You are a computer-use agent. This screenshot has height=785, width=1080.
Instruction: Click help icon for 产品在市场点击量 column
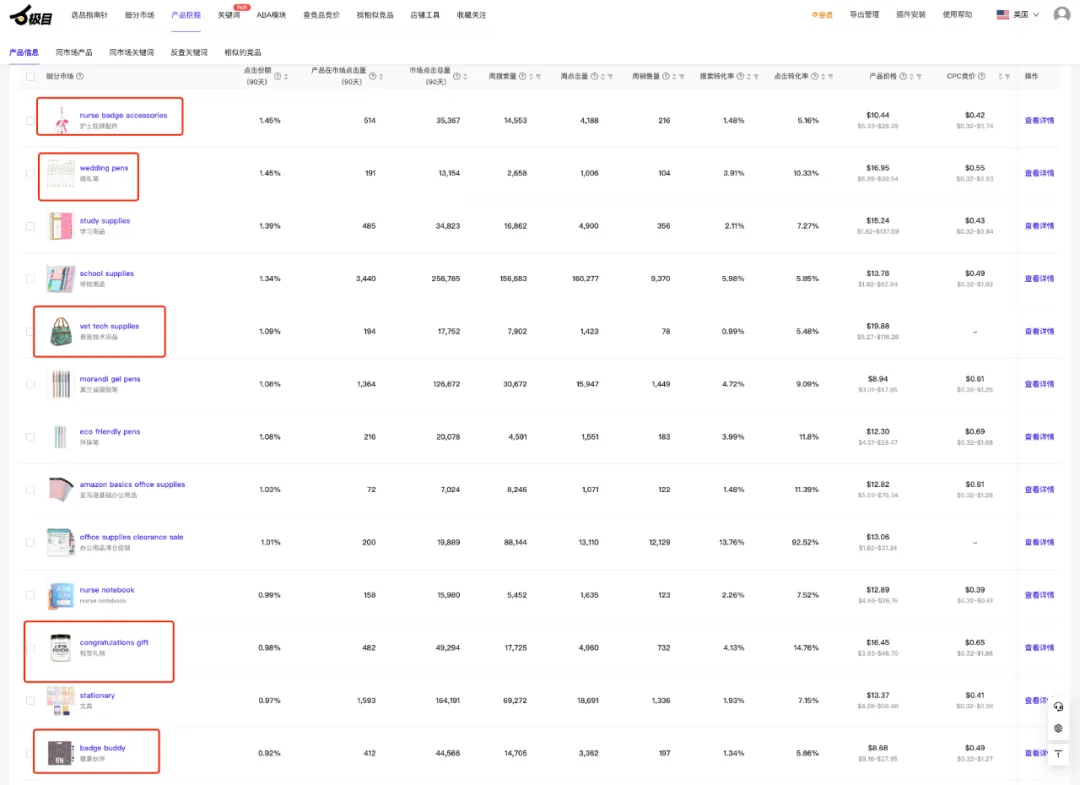[x=373, y=76]
